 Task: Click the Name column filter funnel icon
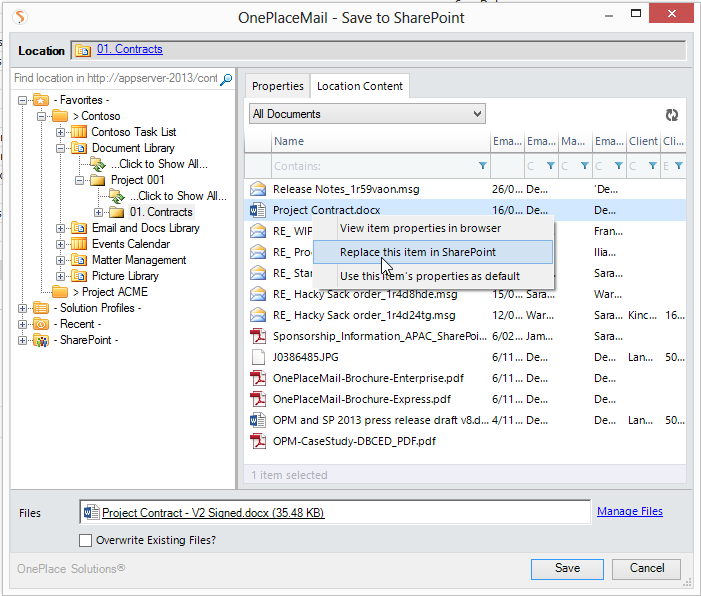pos(483,166)
